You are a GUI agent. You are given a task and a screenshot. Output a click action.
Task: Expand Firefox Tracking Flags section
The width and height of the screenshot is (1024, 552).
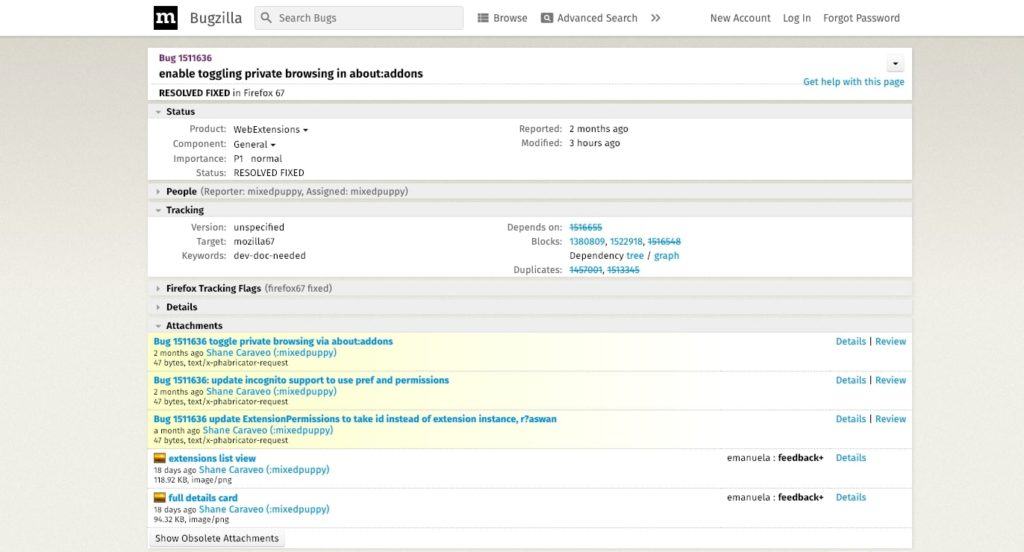click(x=158, y=288)
